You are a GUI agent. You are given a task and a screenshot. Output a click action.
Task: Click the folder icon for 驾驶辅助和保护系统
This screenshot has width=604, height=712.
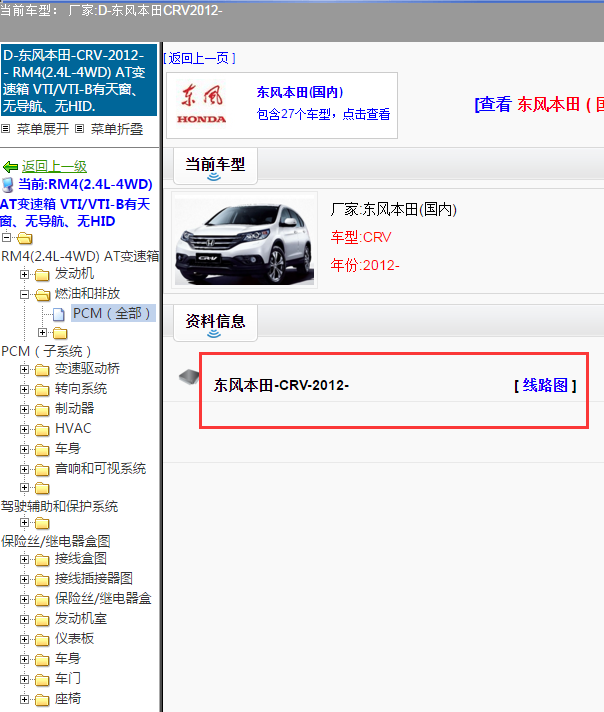coord(42,488)
